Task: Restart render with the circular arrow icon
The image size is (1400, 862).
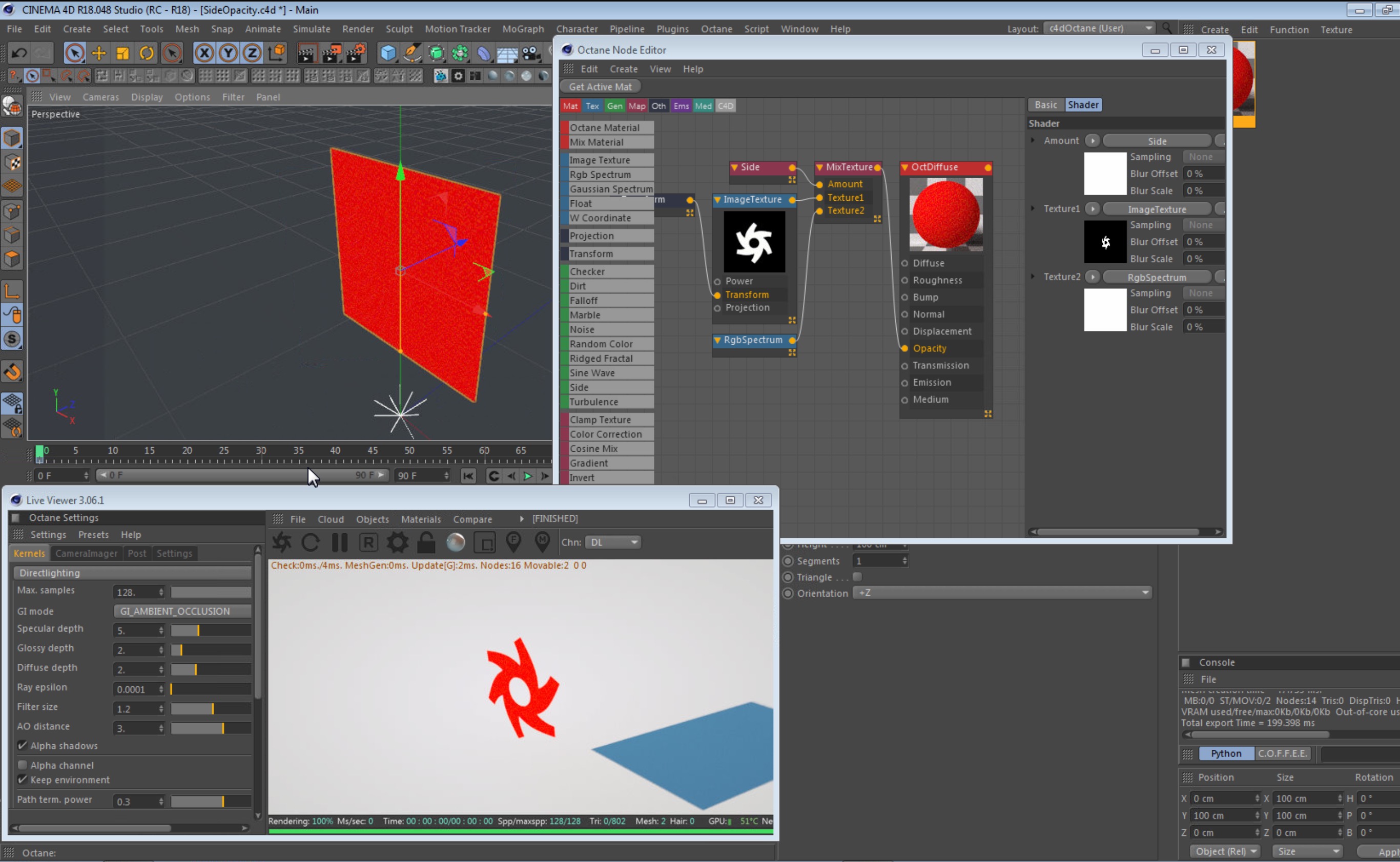Action: tap(310, 542)
